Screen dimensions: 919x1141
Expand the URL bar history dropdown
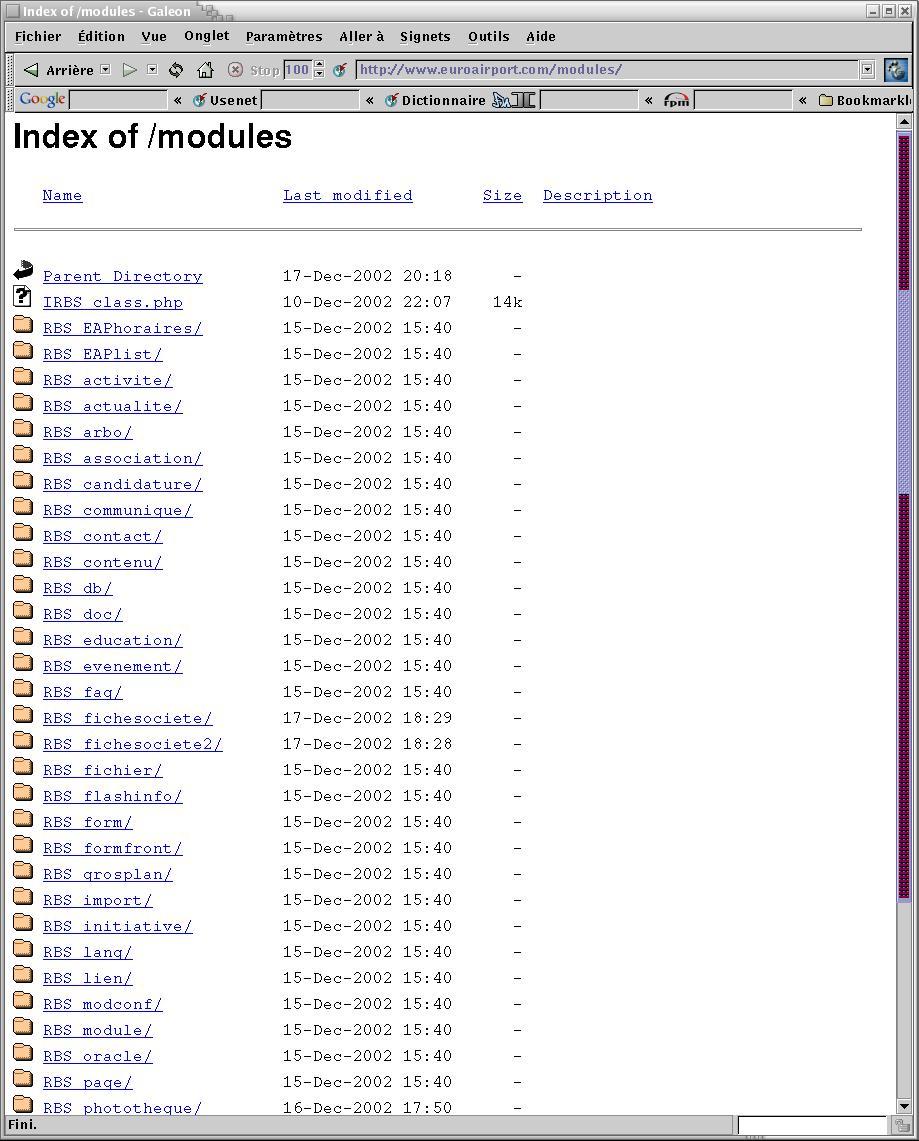tap(867, 70)
